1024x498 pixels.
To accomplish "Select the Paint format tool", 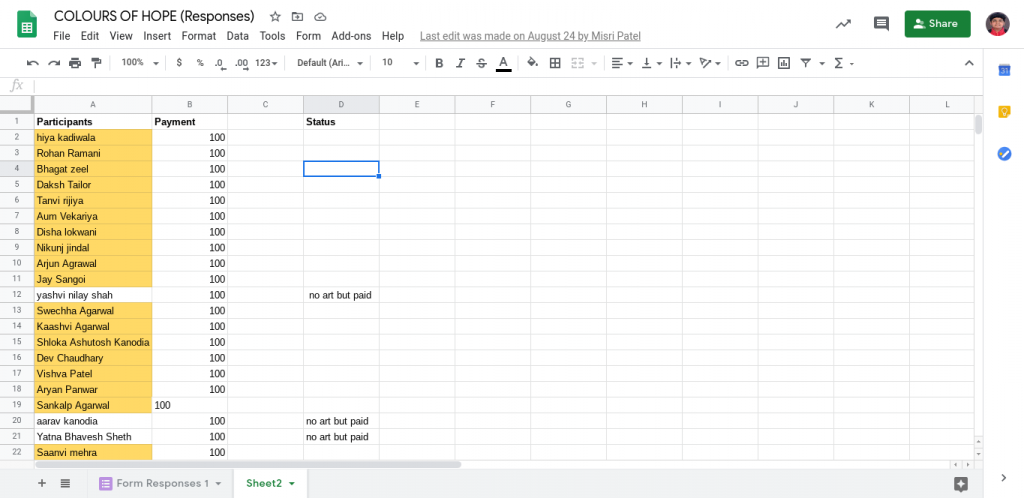I will (x=96, y=63).
